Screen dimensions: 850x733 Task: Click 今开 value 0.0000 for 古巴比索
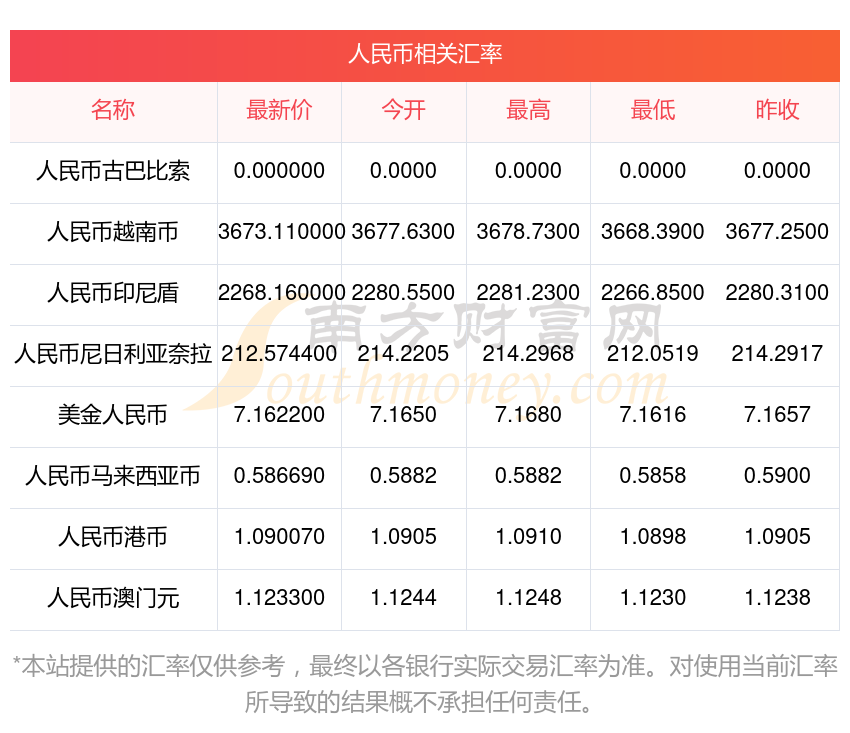pos(403,171)
